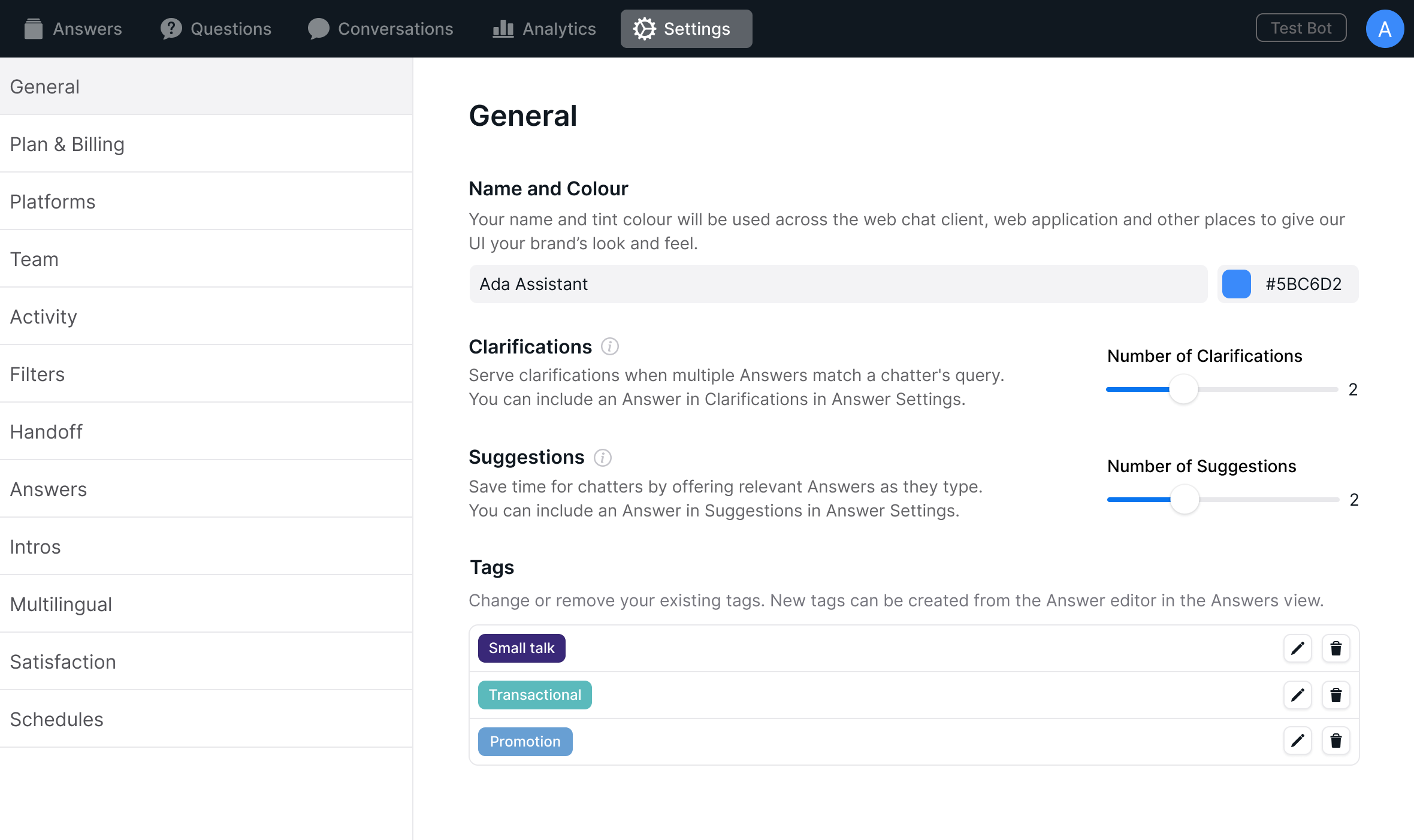Click the Number of Suggestions slider handle

[1185, 500]
